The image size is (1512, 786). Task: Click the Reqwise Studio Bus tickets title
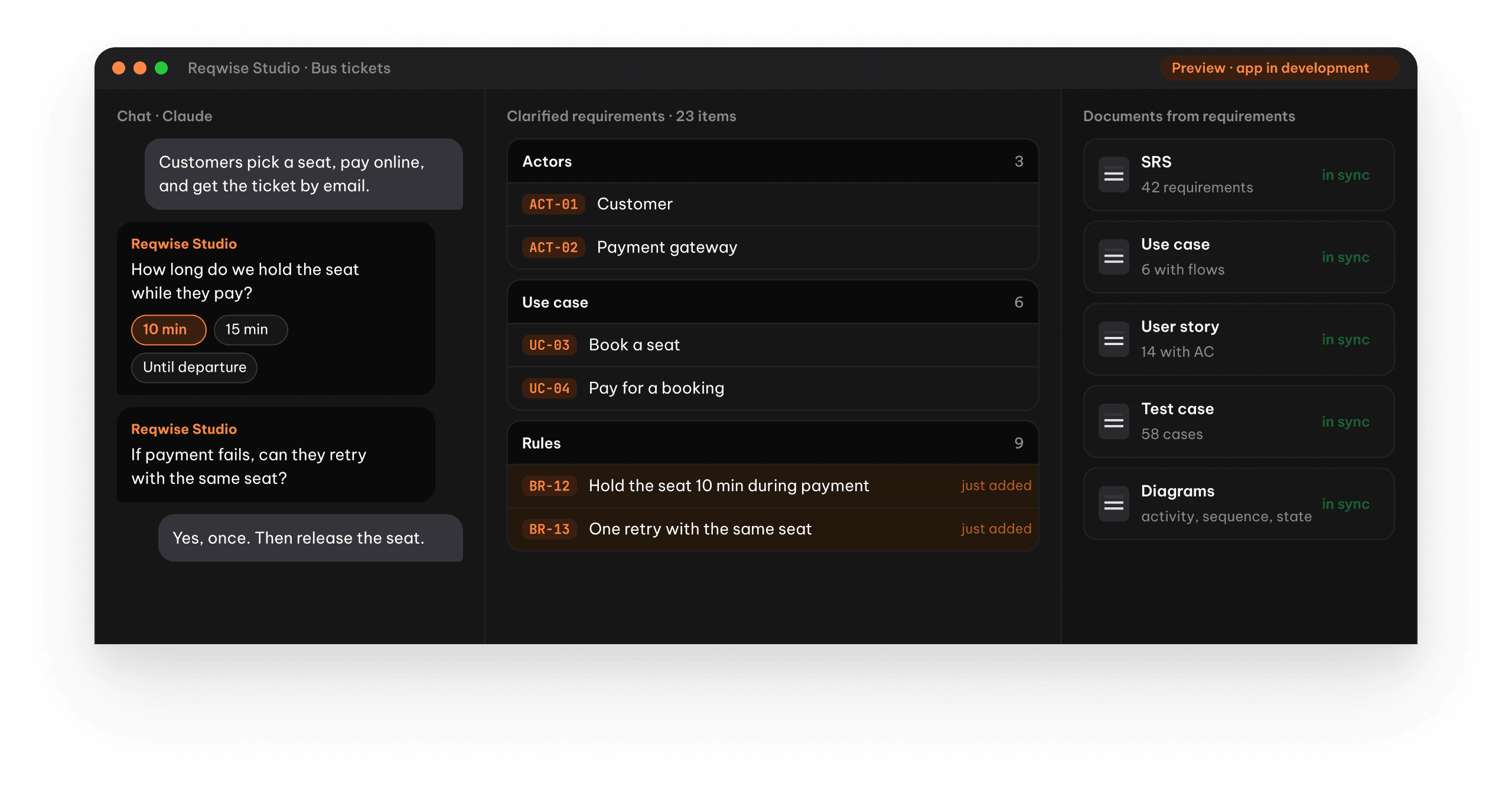pyautogui.click(x=289, y=68)
